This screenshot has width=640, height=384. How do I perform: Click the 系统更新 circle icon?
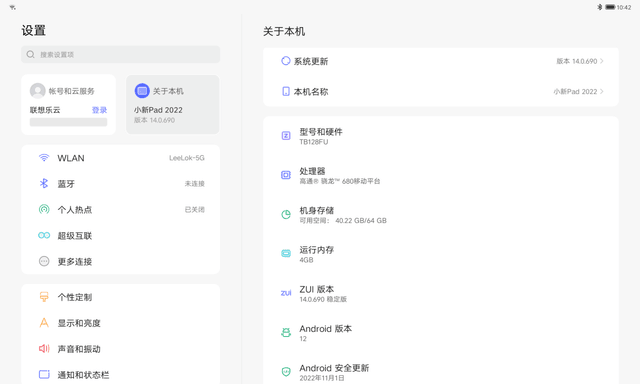point(286,61)
